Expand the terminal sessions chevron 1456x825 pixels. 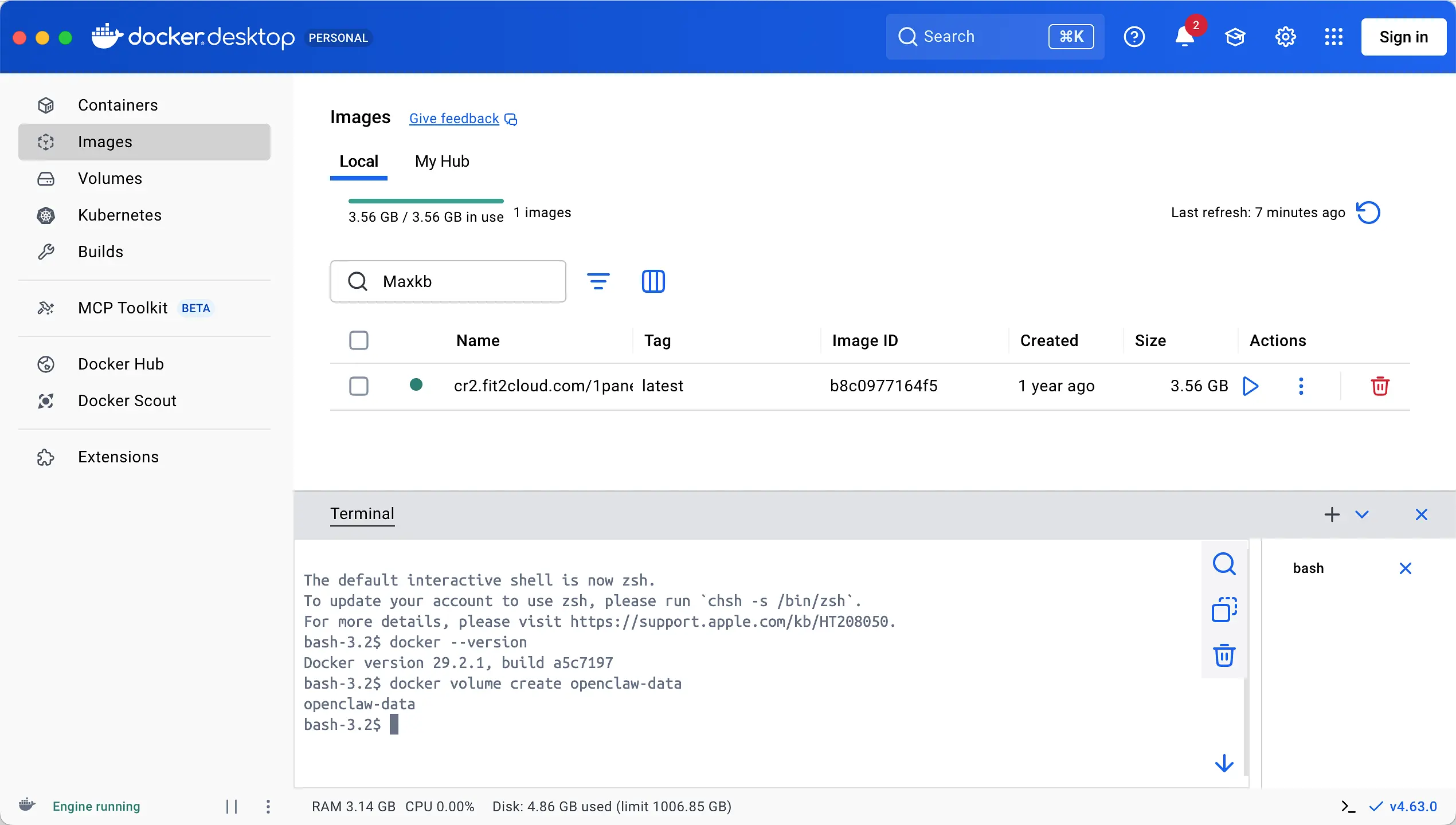pyautogui.click(x=1362, y=514)
